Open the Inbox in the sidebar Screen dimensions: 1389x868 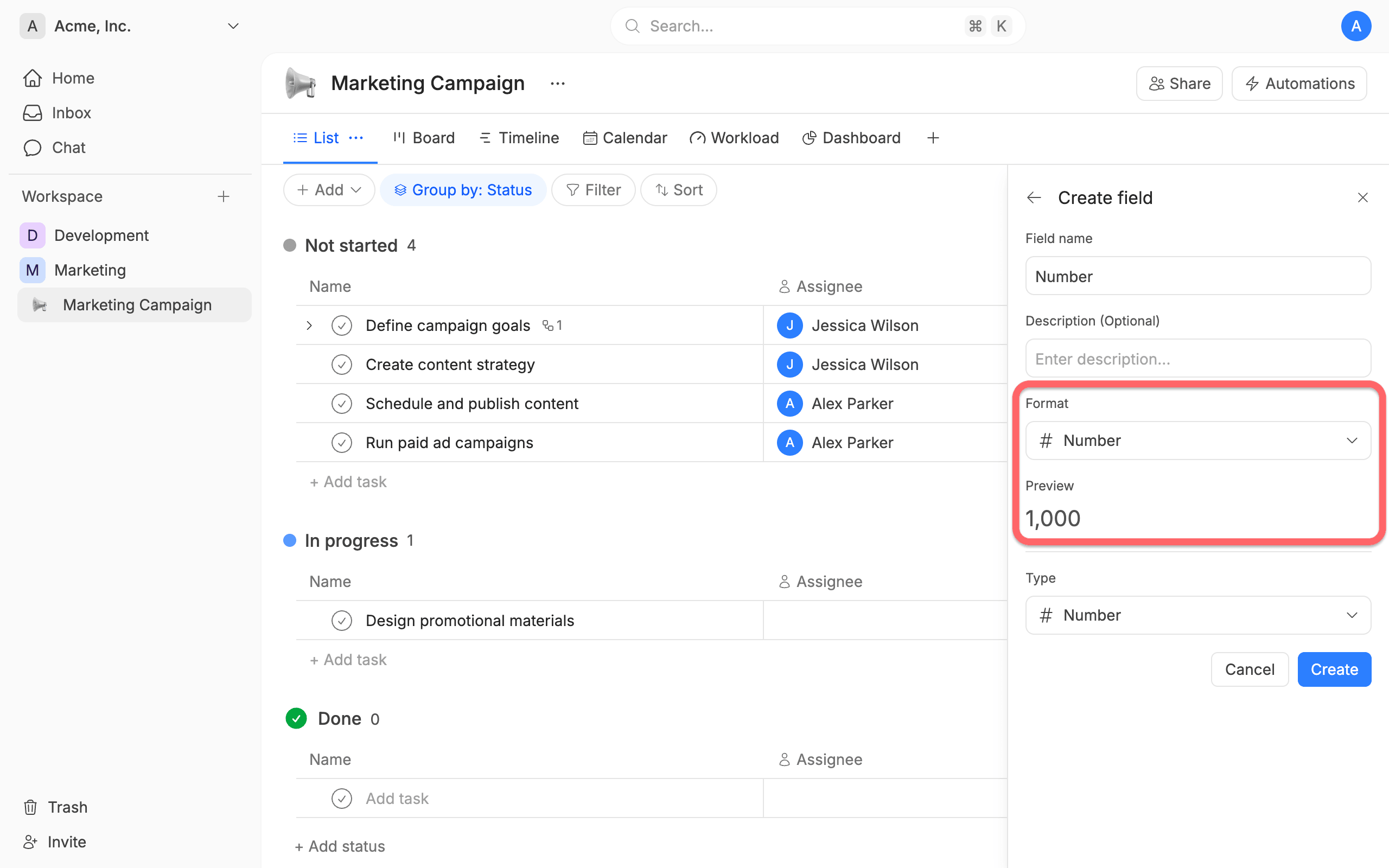(57, 112)
